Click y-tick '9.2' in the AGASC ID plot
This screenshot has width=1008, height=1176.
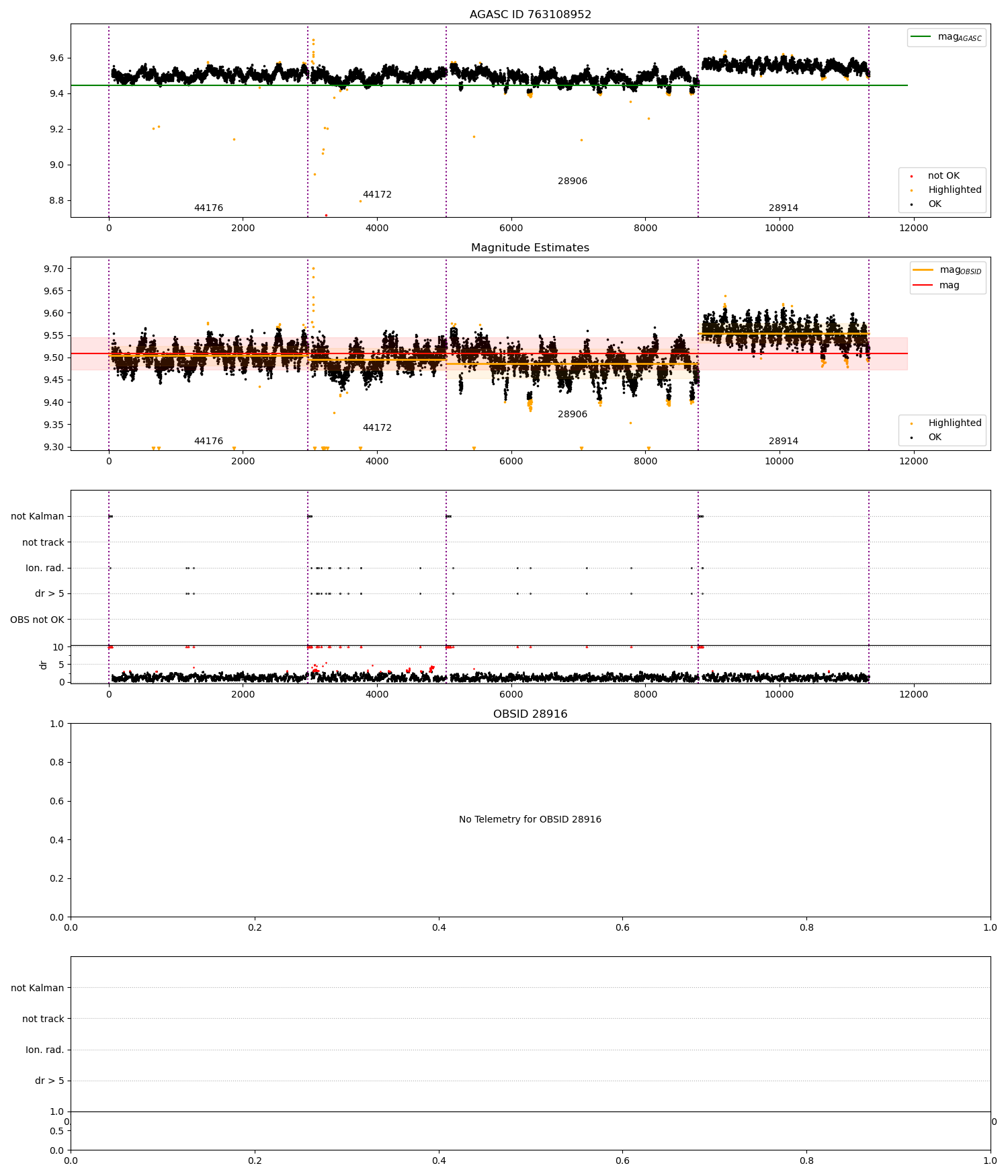click(56, 130)
